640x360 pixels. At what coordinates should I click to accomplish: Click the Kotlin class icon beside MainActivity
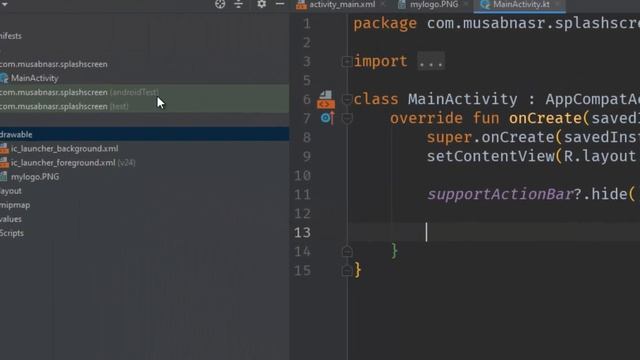(4, 78)
